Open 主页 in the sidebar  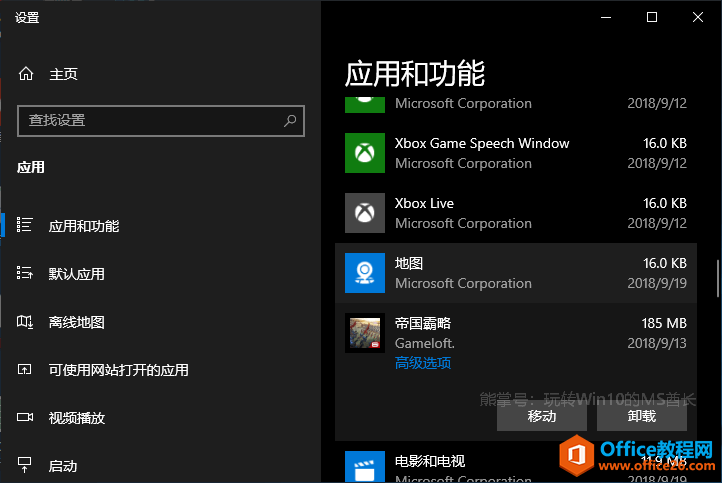pos(64,74)
